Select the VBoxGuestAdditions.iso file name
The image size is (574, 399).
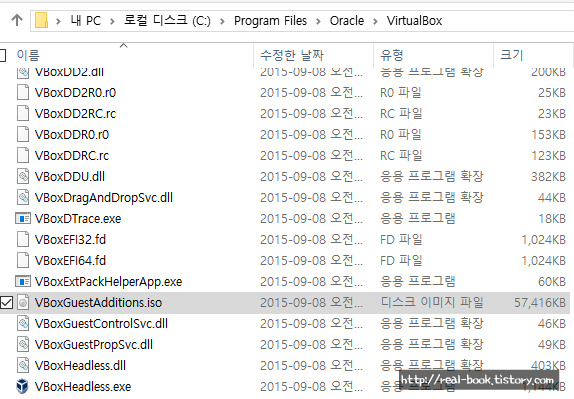tap(98, 302)
